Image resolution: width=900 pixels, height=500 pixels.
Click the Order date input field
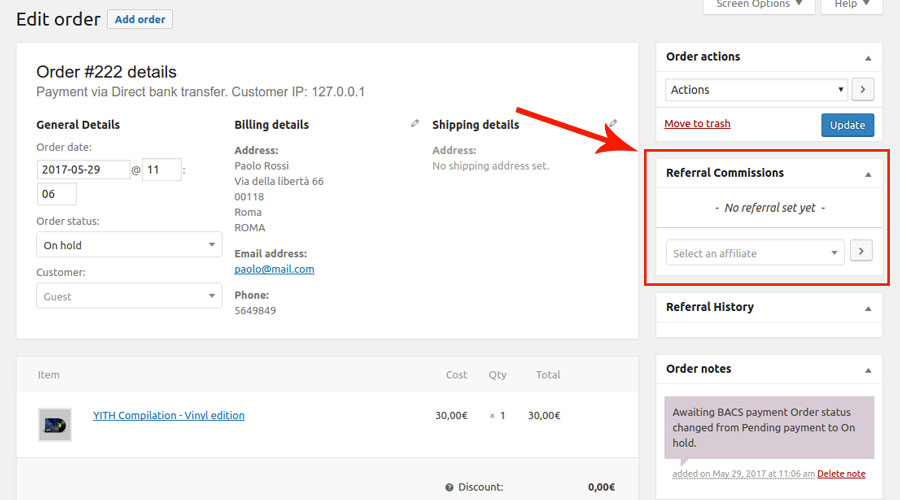click(83, 170)
